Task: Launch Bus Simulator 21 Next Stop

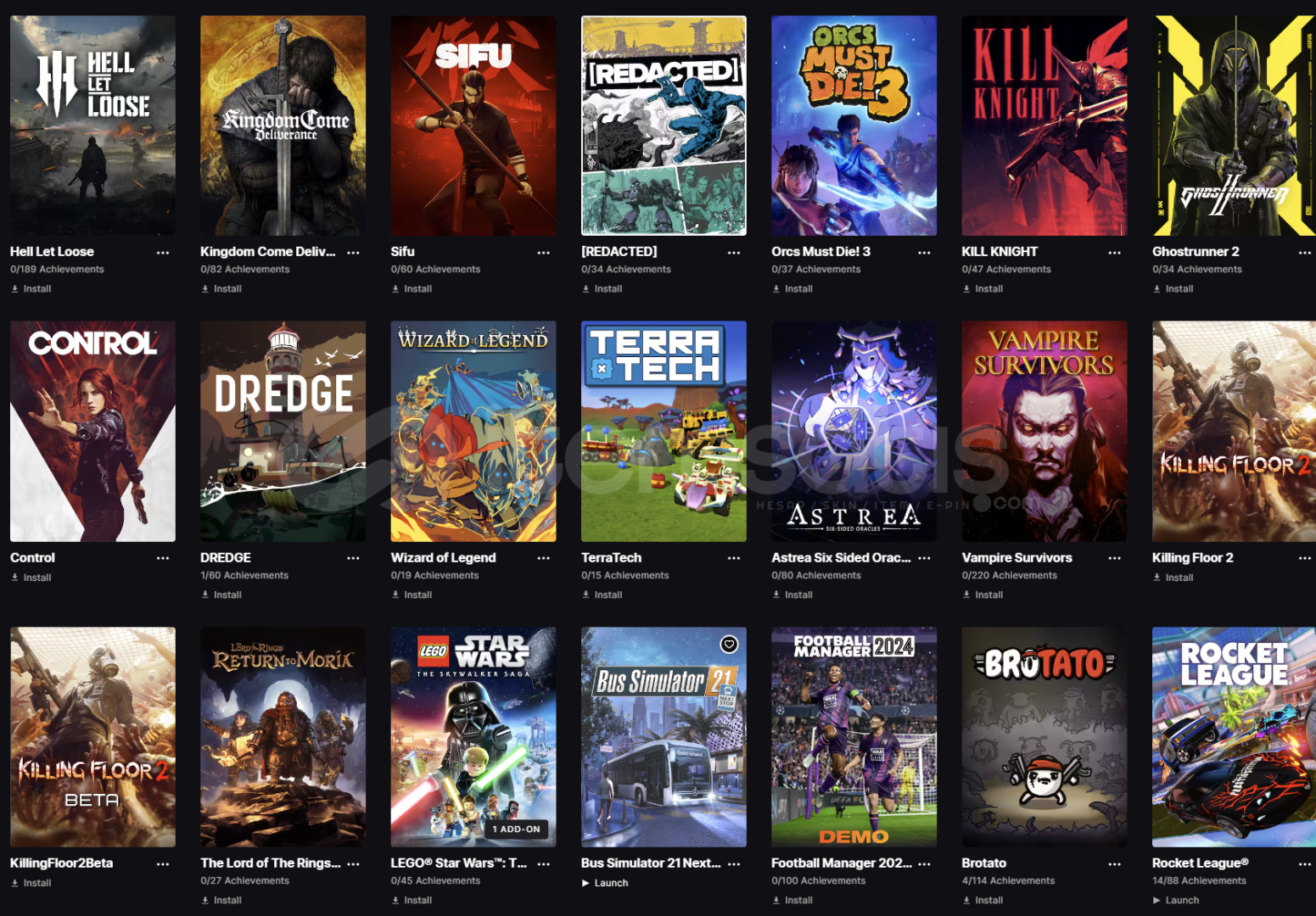Action: click(605, 883)
